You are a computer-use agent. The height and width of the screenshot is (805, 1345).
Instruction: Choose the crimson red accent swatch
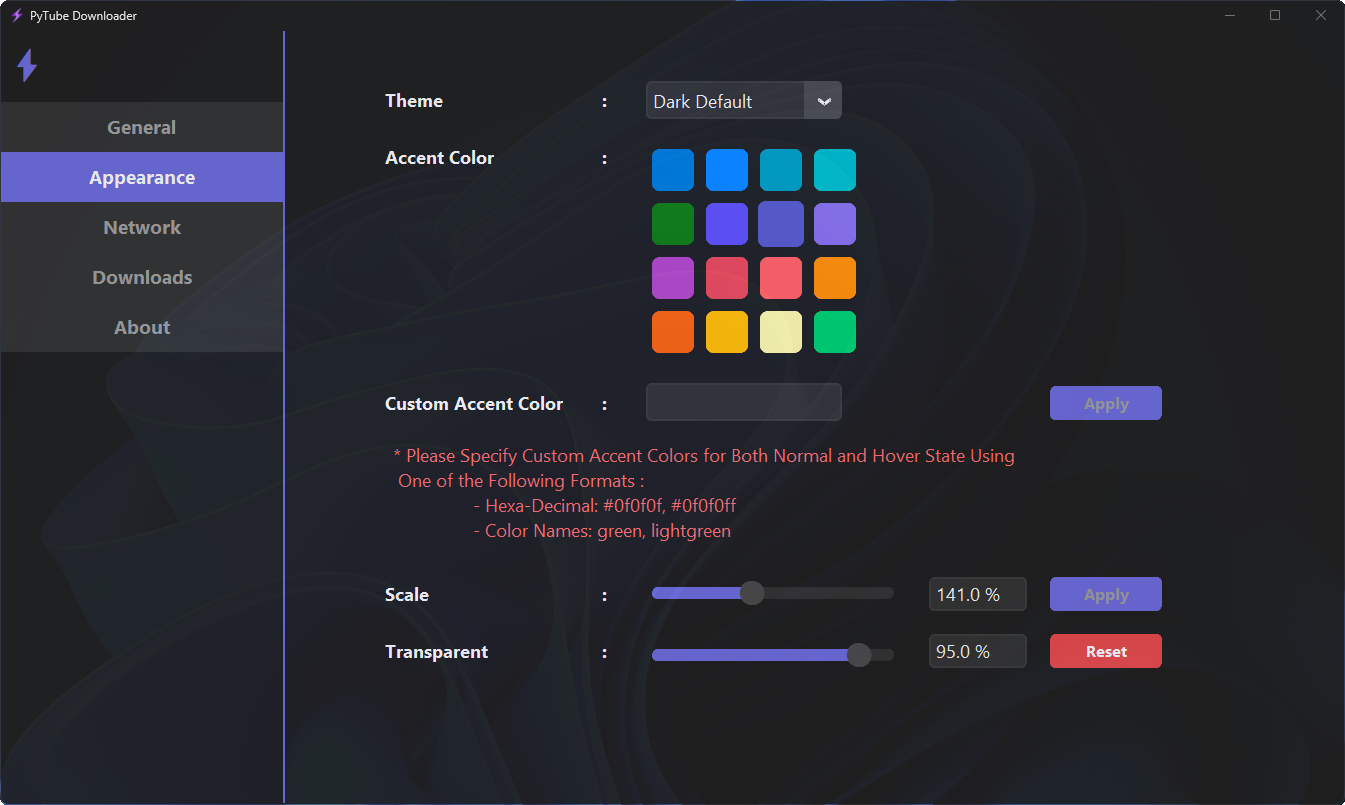coord(727,278)
